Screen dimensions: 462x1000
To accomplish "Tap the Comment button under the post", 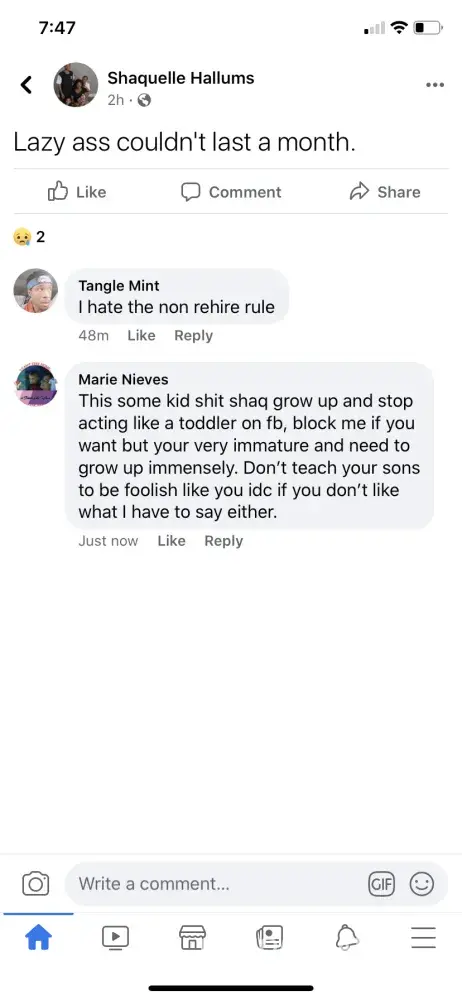I will click(231, 191).
